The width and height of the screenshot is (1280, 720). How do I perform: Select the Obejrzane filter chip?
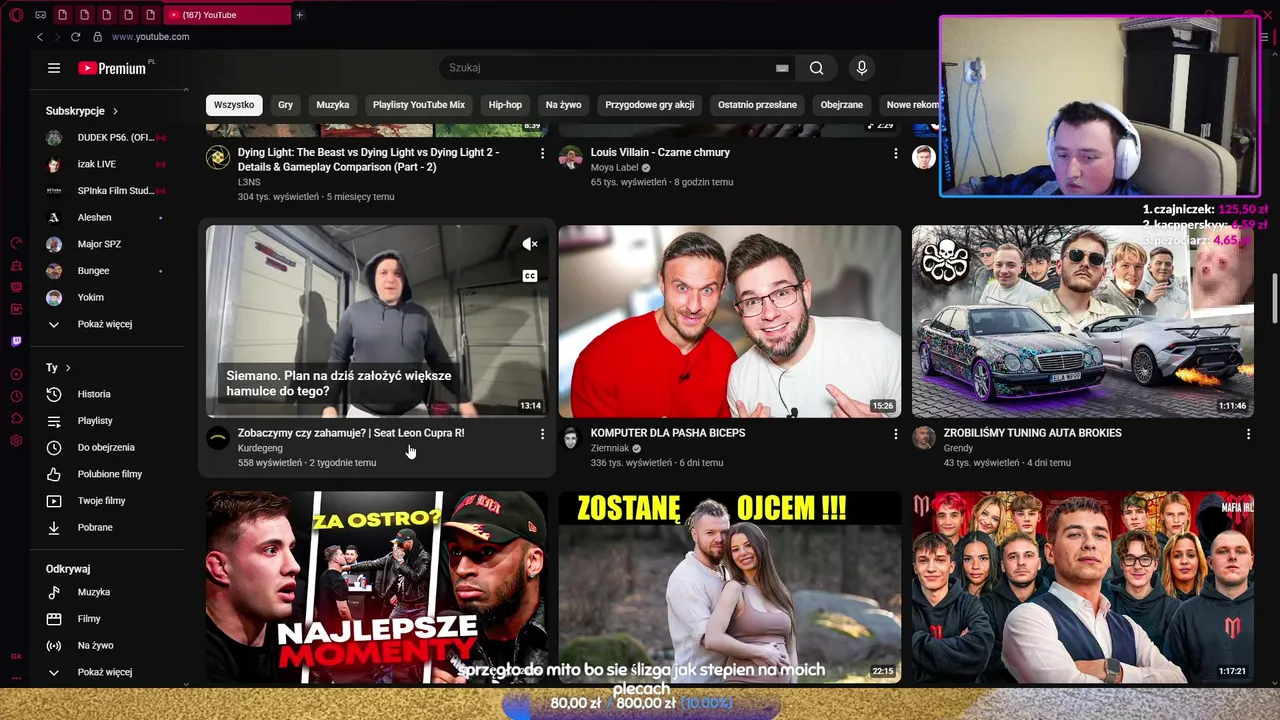[842, 105]
